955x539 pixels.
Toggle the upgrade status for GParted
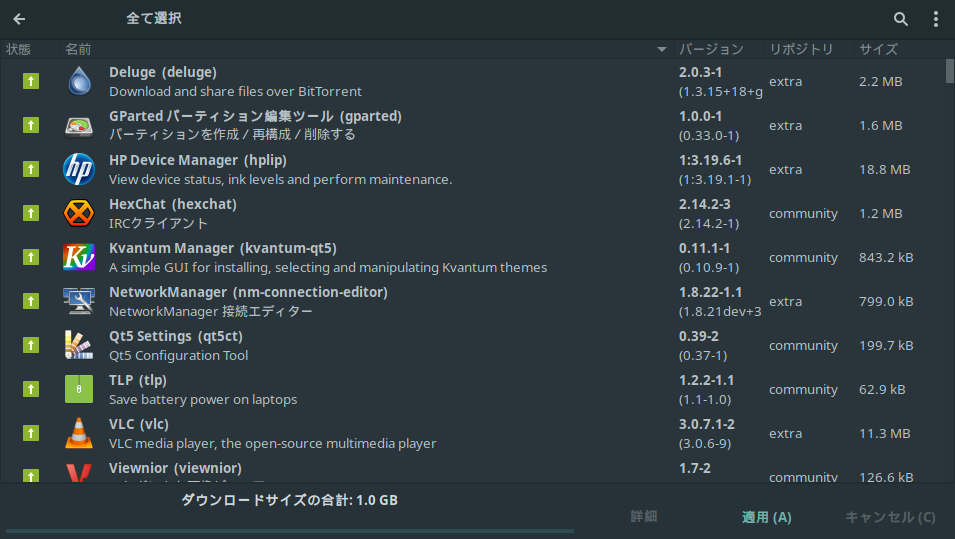pos(31,125)
